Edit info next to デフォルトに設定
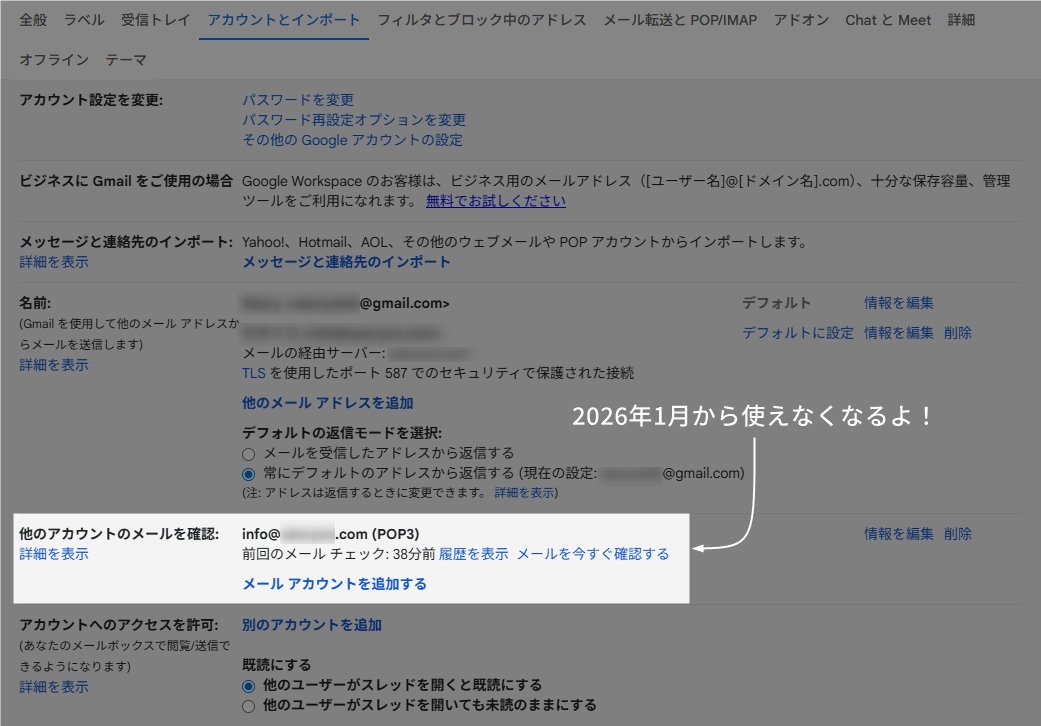1041x726 pixels. (x=898, y=332)
